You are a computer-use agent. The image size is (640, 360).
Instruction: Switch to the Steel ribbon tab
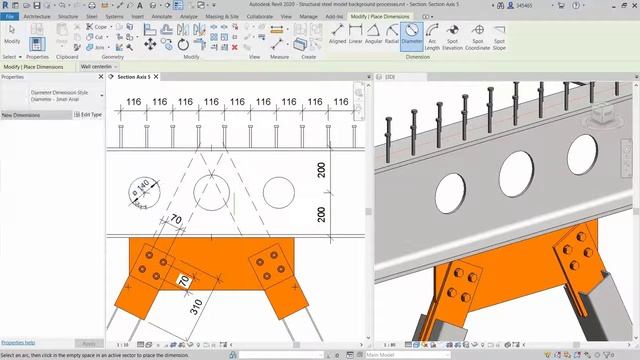[92, 16]
